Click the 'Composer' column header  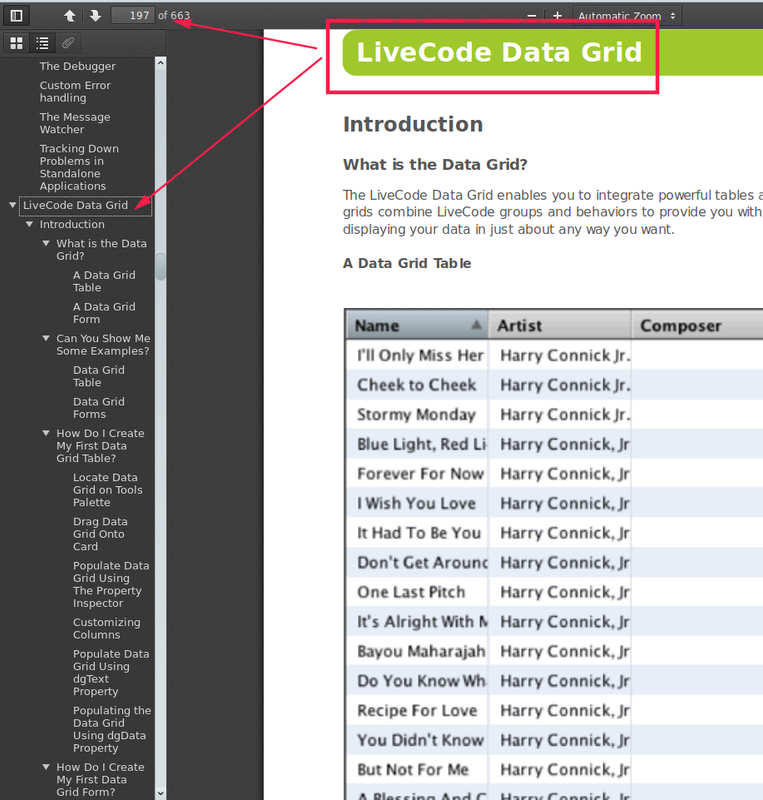tap(697, 326)
